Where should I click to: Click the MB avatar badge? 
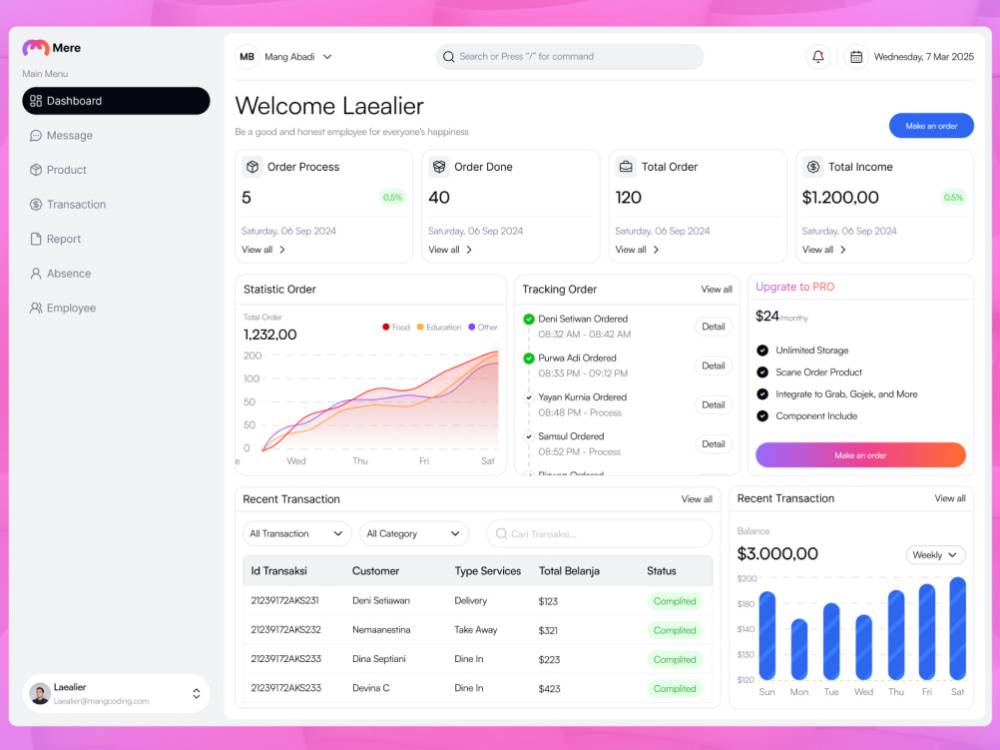pos(247,57)
